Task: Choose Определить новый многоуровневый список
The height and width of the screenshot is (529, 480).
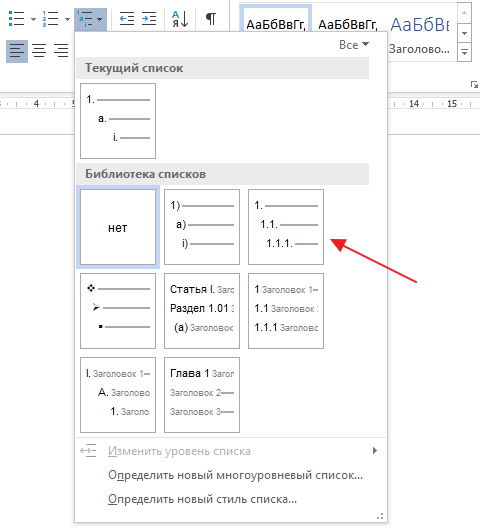Action: (x=235, y=475)
